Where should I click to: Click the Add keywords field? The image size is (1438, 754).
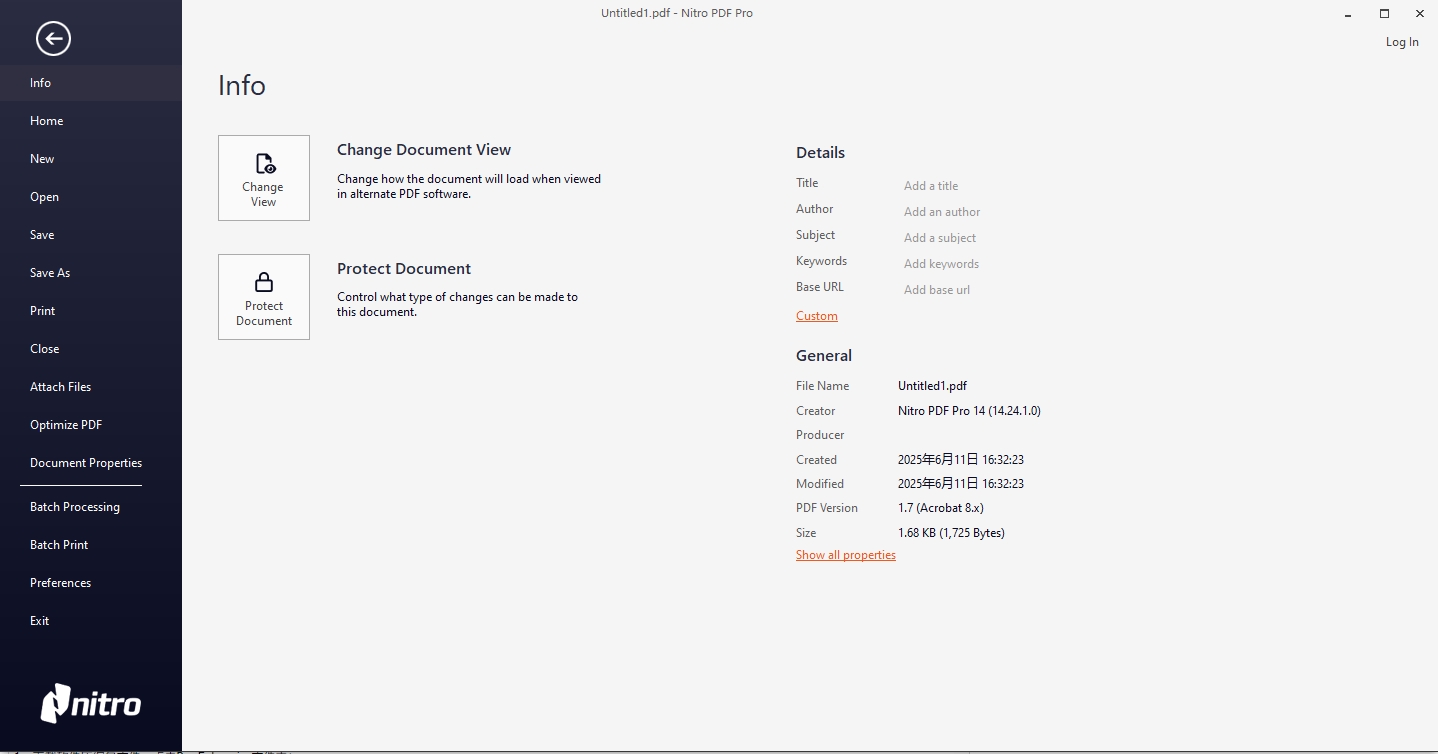pyautogui.click(x=941, y=264)
